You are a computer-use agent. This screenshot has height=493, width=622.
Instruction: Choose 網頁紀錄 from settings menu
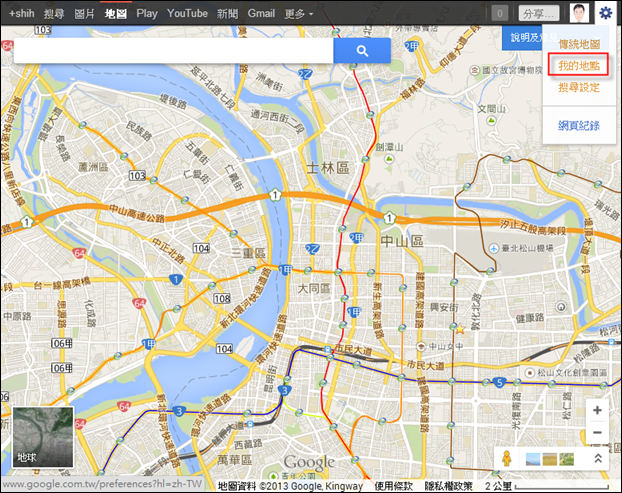(579, 125)
